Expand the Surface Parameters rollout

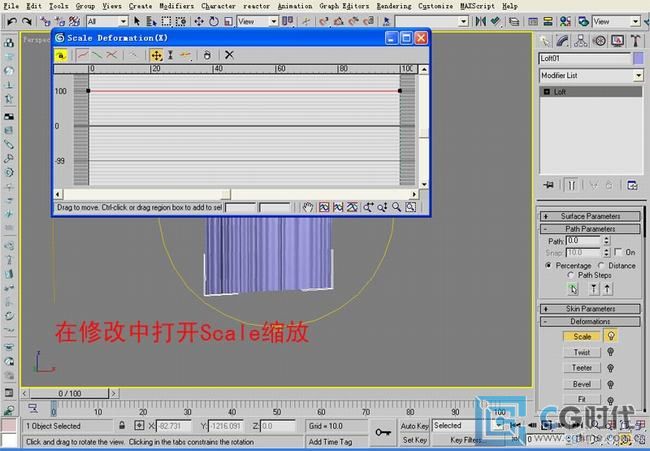pos(590,216)
